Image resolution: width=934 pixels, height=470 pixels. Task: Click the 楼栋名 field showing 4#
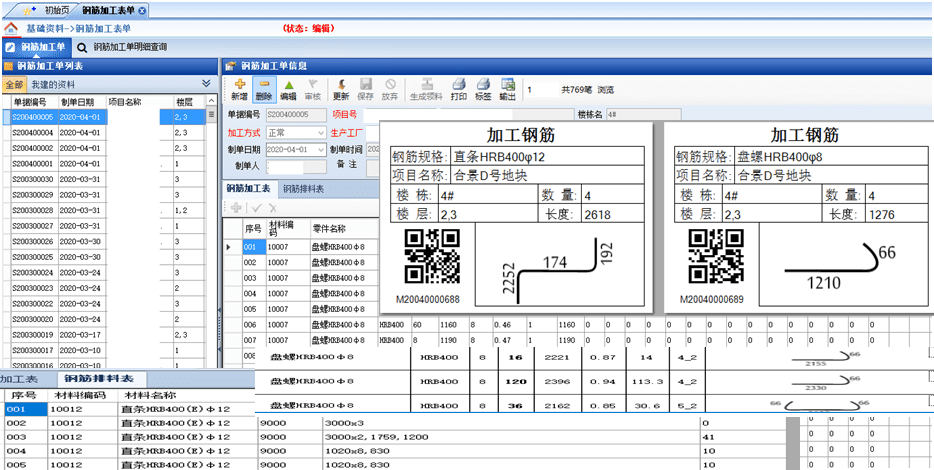tap(643, 114)
